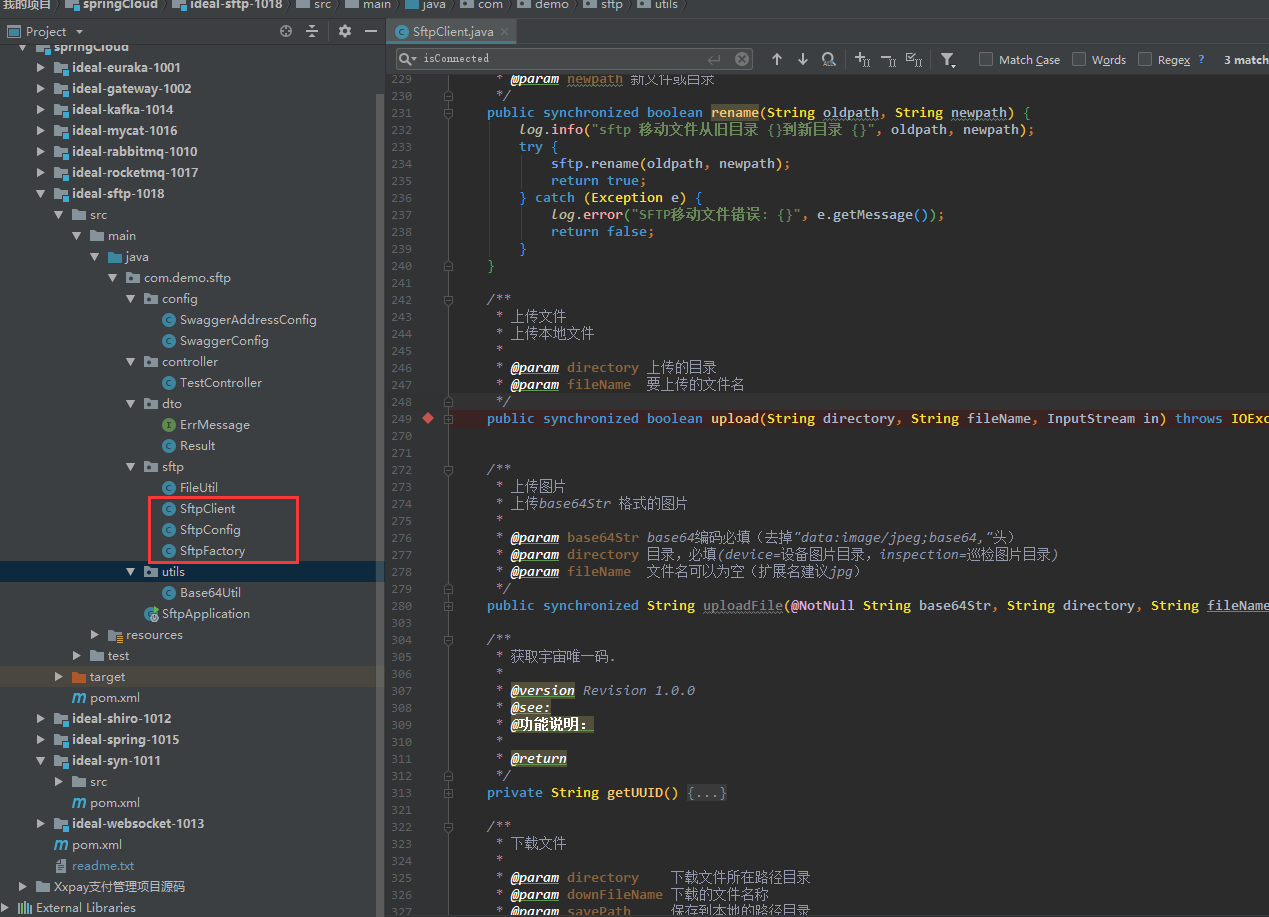1269x917 pixels.
Task: Clear the search field with X icon
Action: coord(742,59)
